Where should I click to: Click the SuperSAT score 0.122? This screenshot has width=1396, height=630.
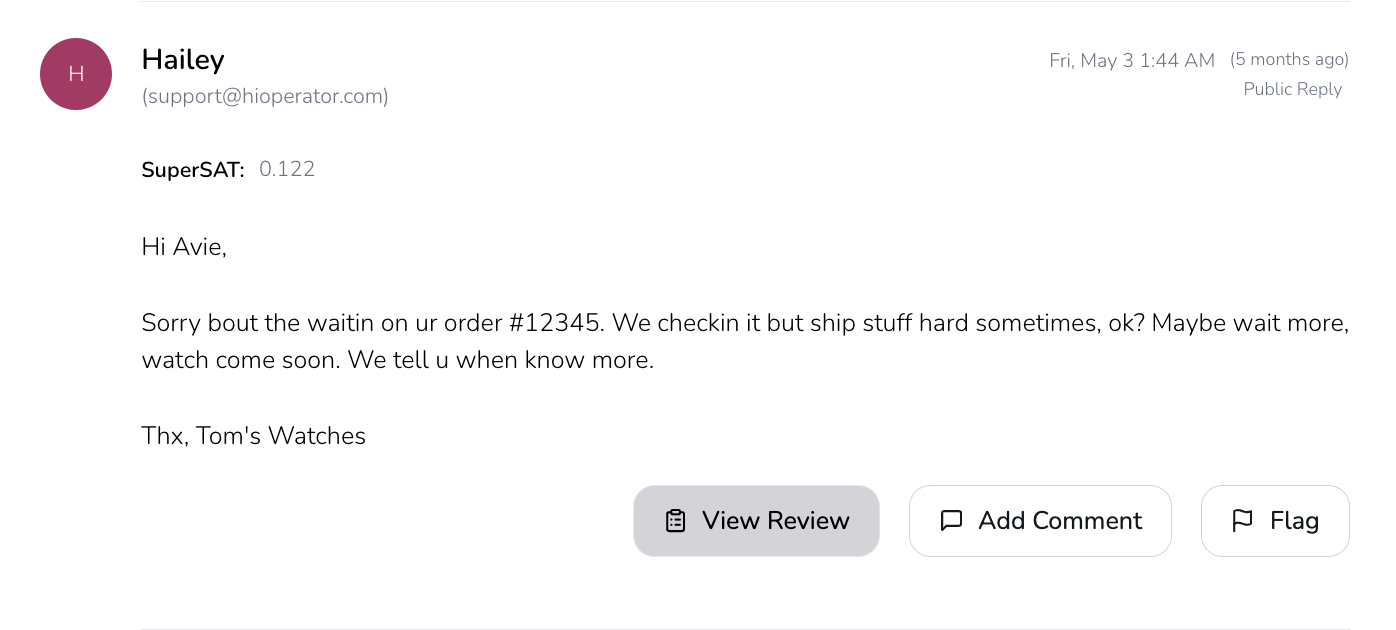pos(287,170)
